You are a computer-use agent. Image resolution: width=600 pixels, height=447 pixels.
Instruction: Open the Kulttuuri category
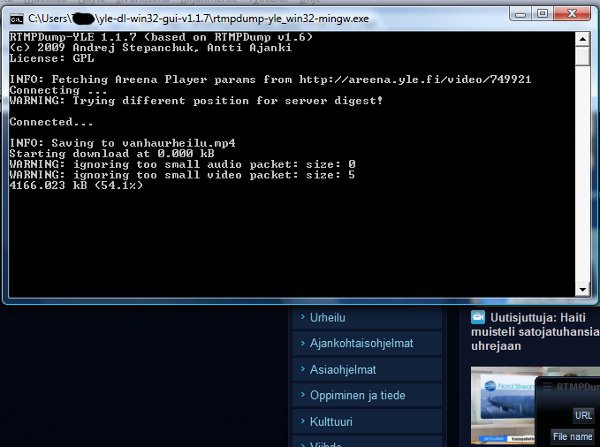(367, 421)
